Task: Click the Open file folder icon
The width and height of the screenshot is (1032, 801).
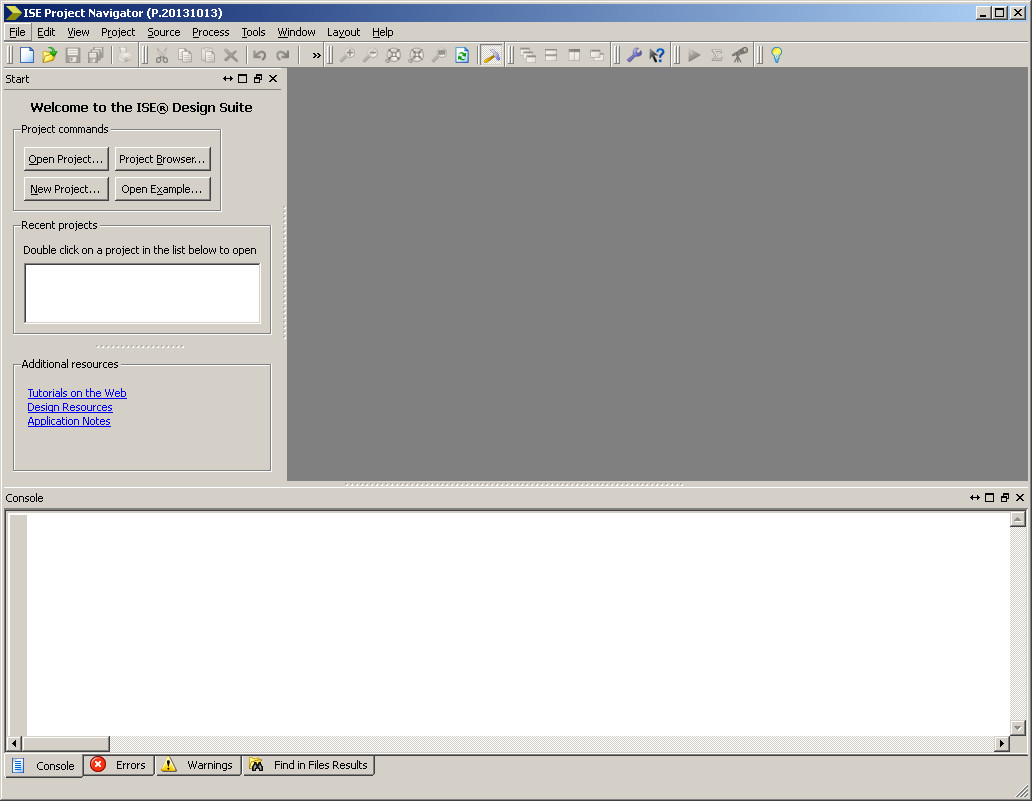Action: 49,55
